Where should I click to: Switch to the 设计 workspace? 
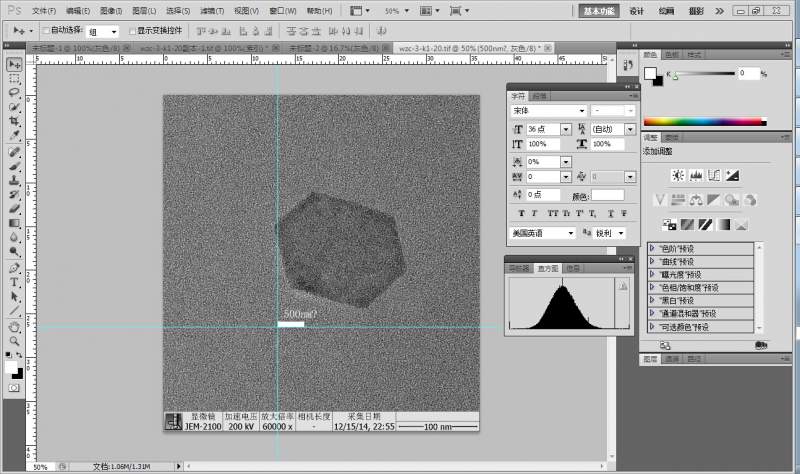click(x=637, y=11)
